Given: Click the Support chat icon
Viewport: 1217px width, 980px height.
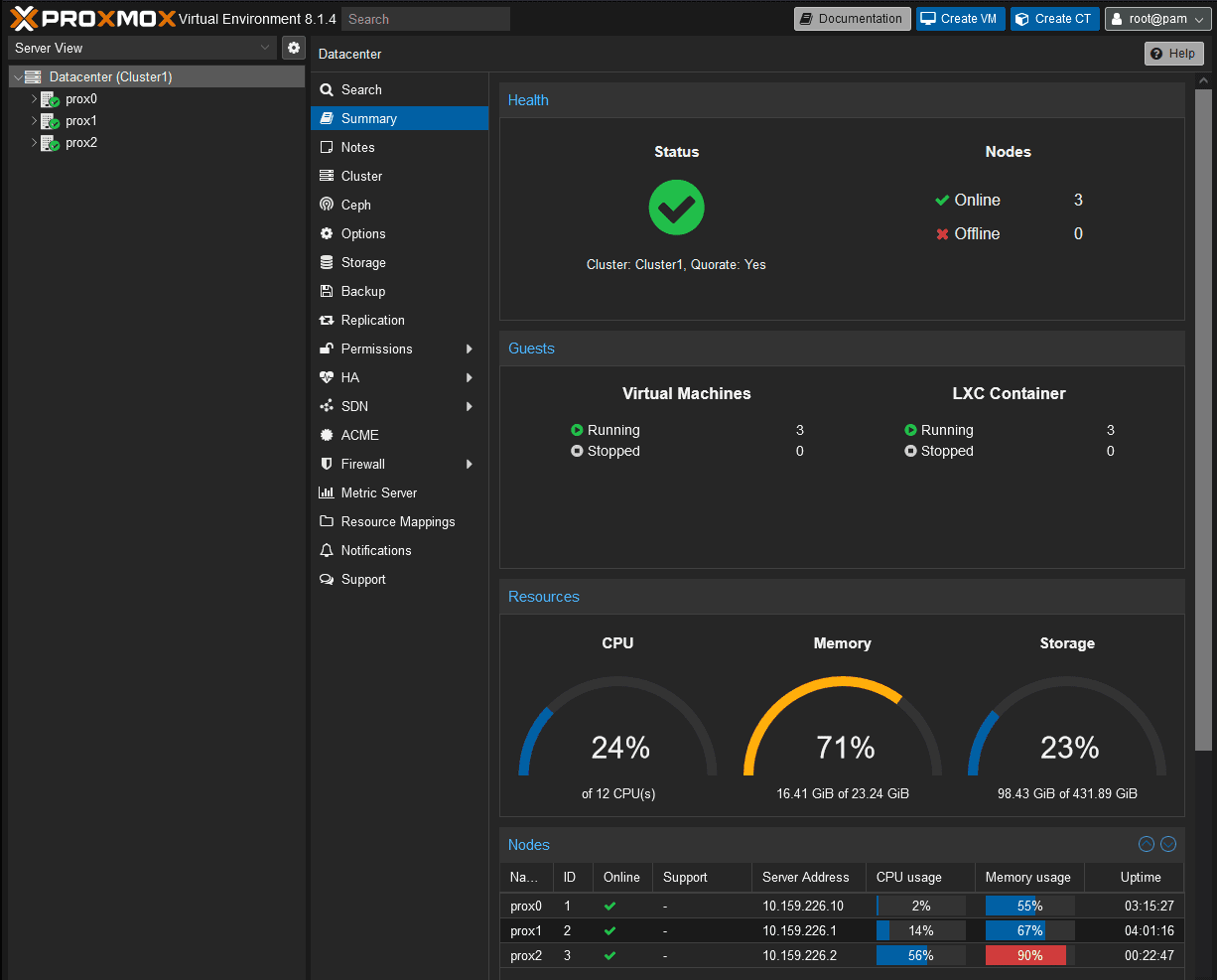Looking at the screenshot, I should (x=327, y=579).
